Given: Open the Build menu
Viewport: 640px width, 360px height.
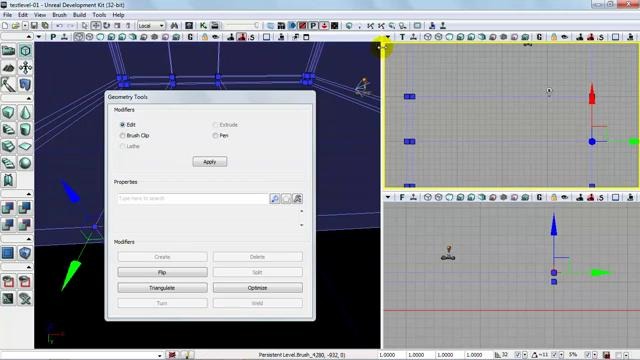Looking at the screenshot, I should 79,15.
